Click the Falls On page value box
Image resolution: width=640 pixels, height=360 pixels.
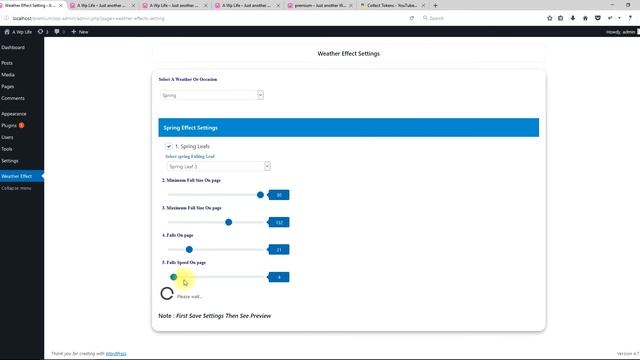(x=279, y=249)
